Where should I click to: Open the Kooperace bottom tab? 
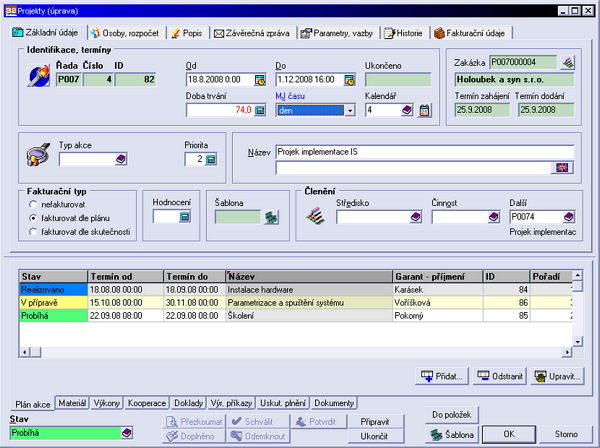[147, 403]
